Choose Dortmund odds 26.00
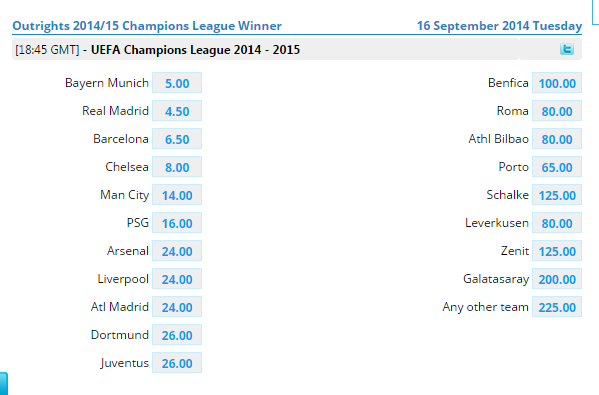Screen dimensions: 599x395 point(177,335)
